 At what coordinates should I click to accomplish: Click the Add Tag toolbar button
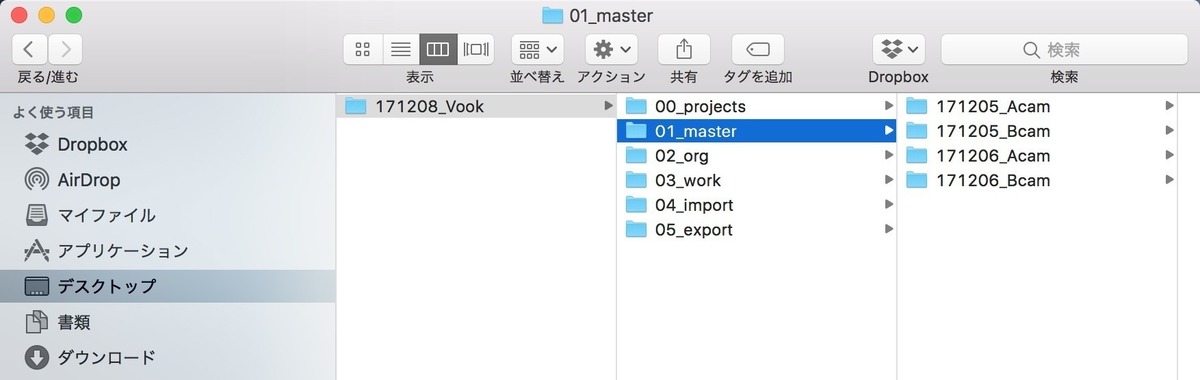757,49
